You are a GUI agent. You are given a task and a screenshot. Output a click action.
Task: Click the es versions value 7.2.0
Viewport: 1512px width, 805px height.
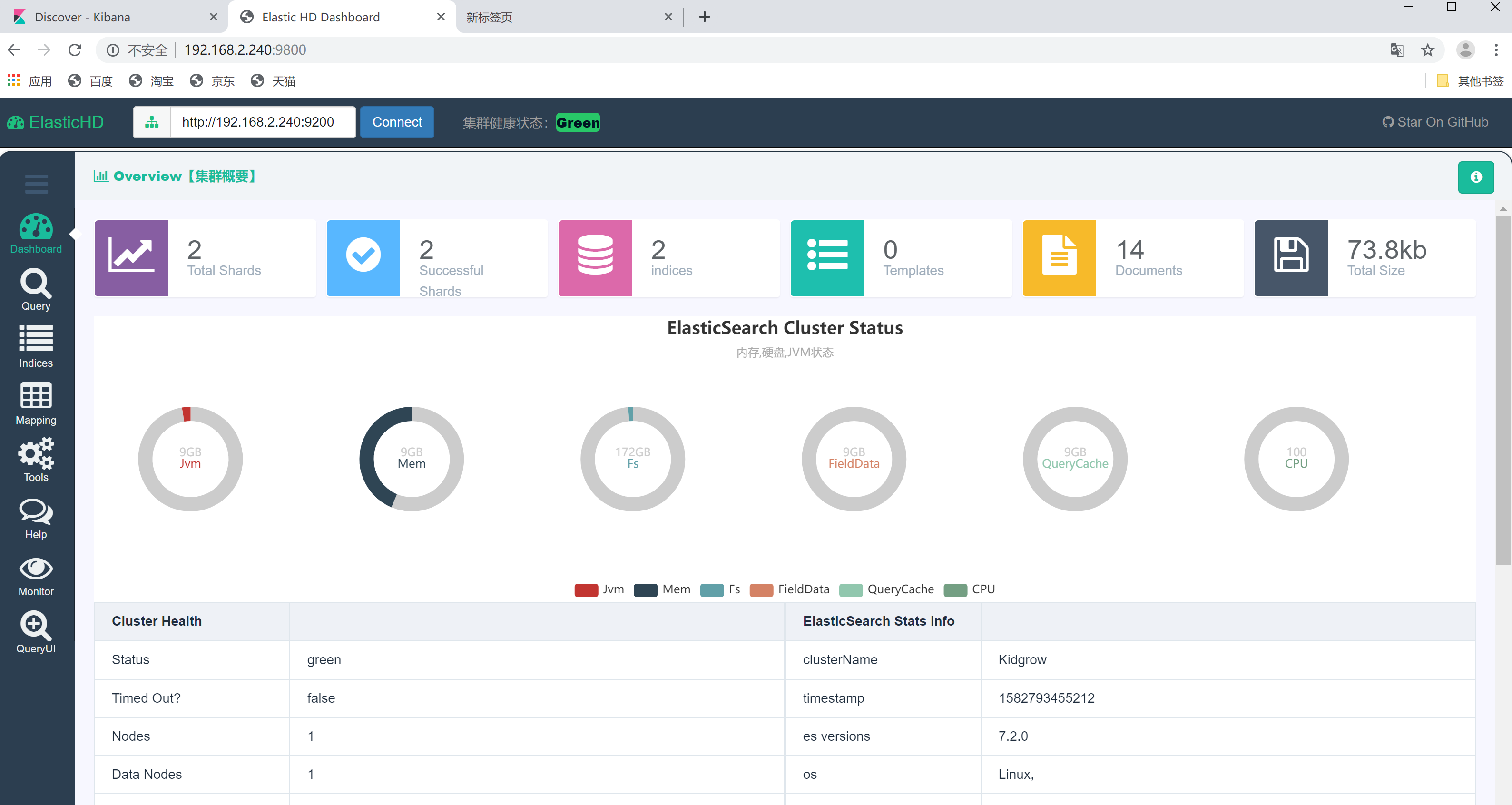point(1013,736)
